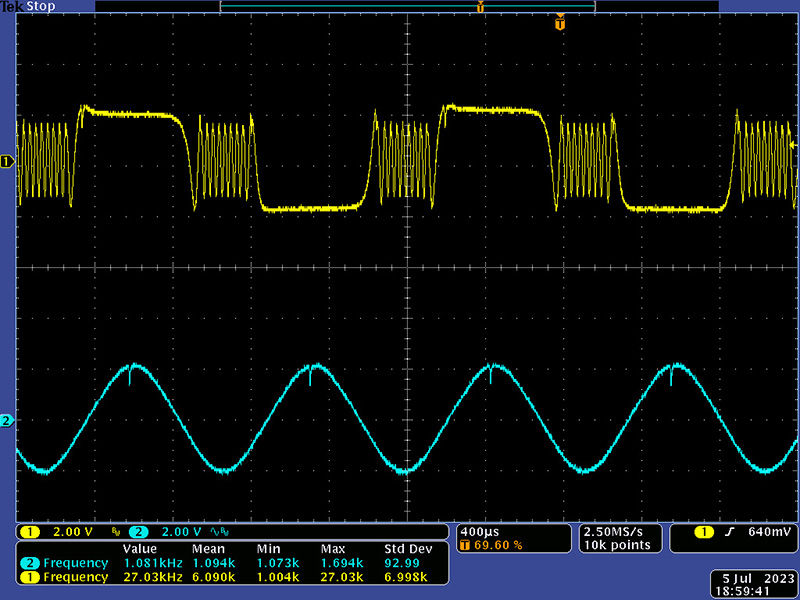Viewport: 800px width, 600px height.
Task: Click the channel 1 bandwidth limit icon
Action: [116, 533]
